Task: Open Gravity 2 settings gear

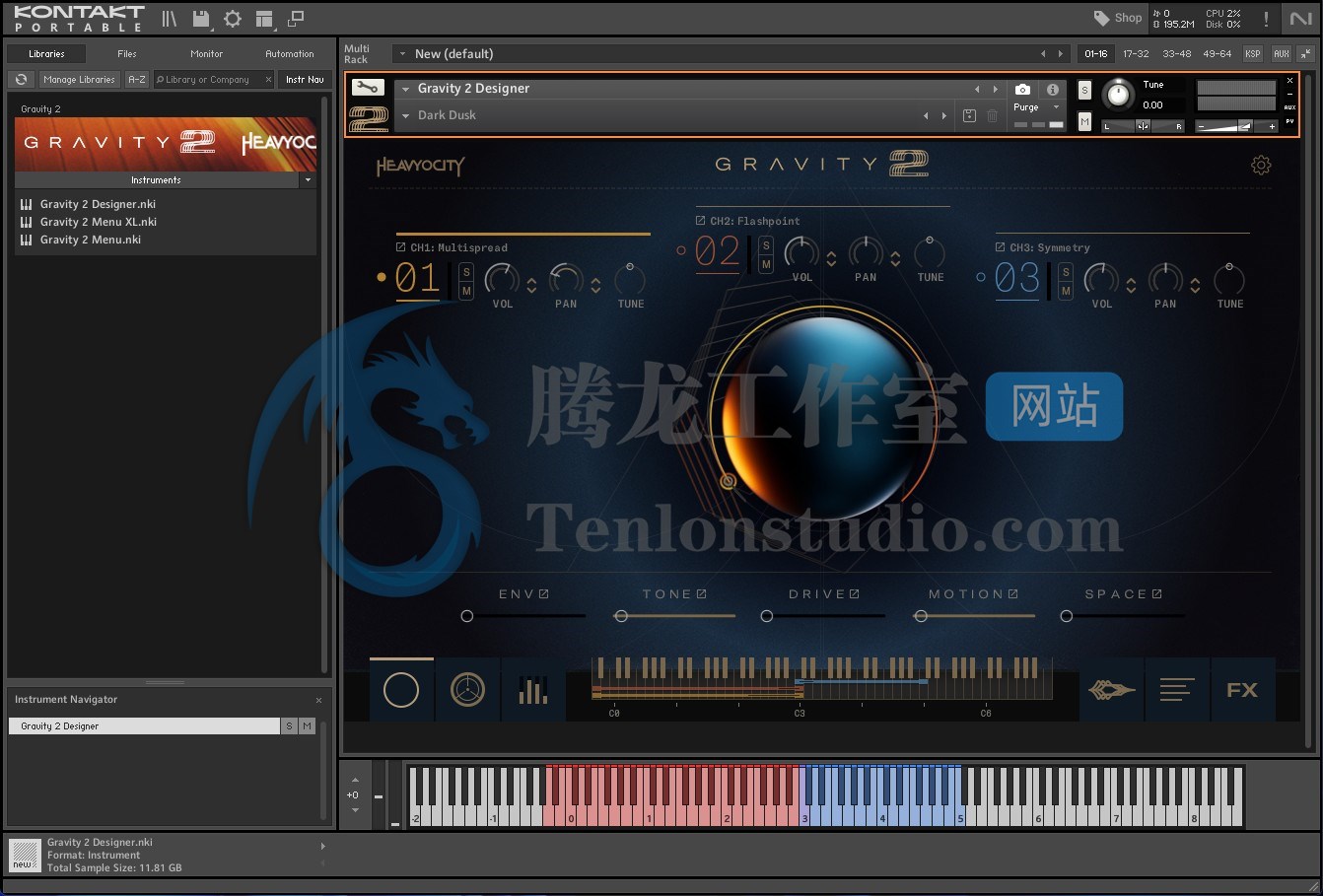Action: (x=1261, y=165)
